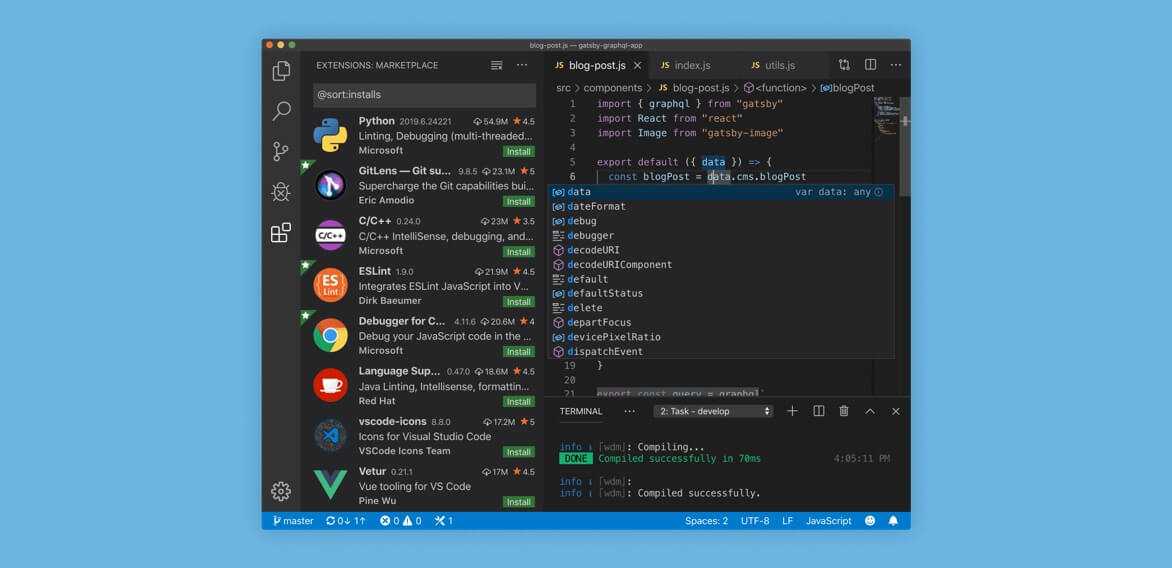This screenshot has height=568, width=1172.
Task: Open the terminal task selector dropdown
Action: (713, 411)
